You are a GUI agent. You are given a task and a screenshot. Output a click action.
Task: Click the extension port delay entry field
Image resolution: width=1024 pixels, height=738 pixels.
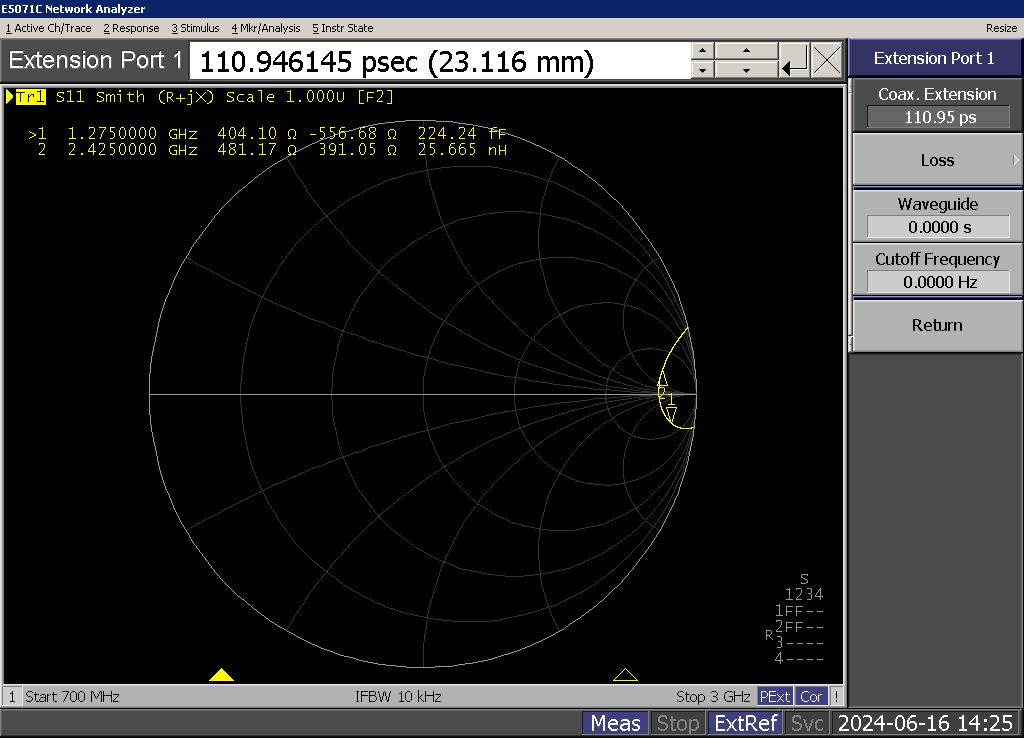pyautogui.click(x=438, y=62)
